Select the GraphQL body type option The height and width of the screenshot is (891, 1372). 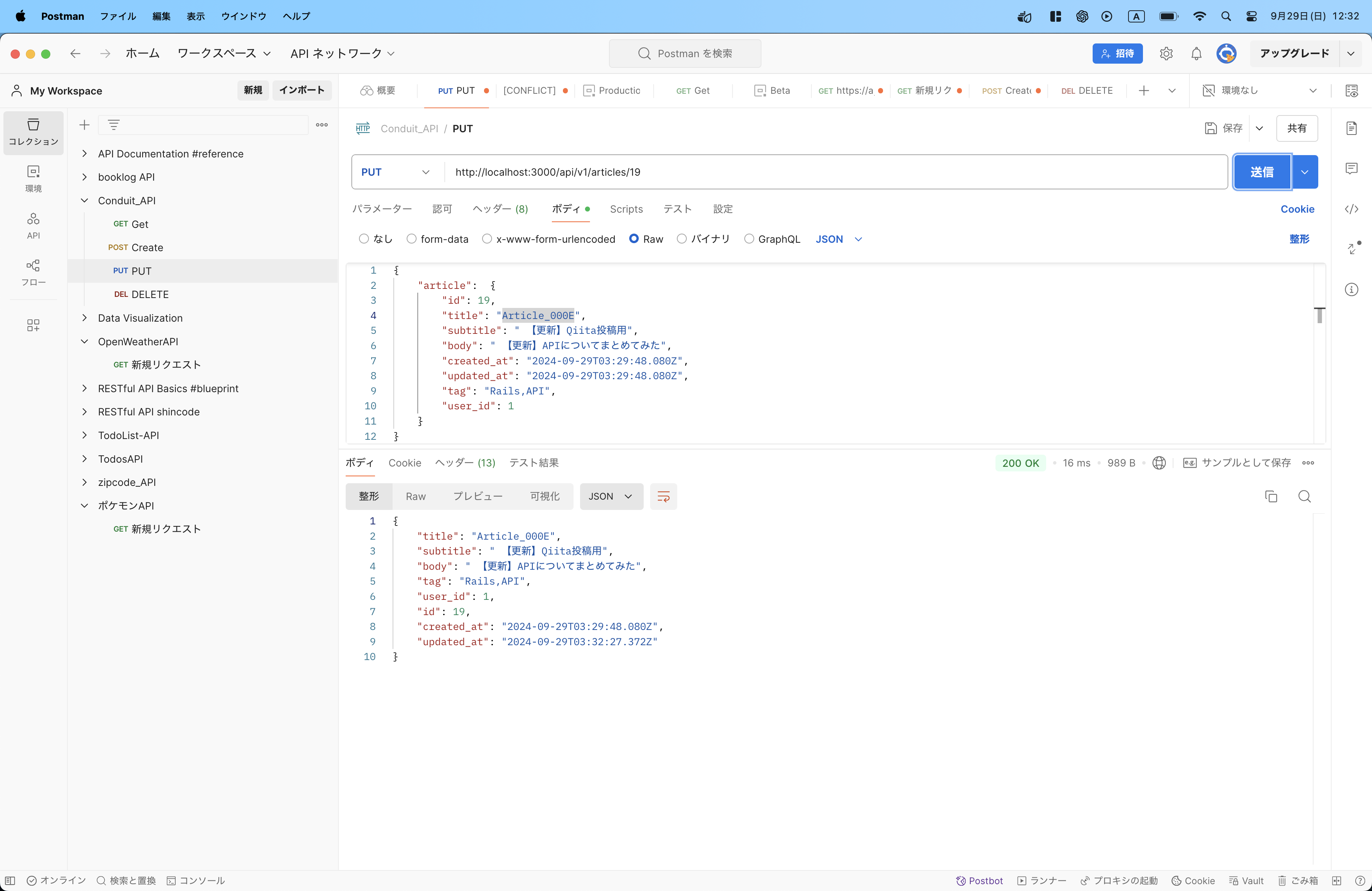click(749, 239)
